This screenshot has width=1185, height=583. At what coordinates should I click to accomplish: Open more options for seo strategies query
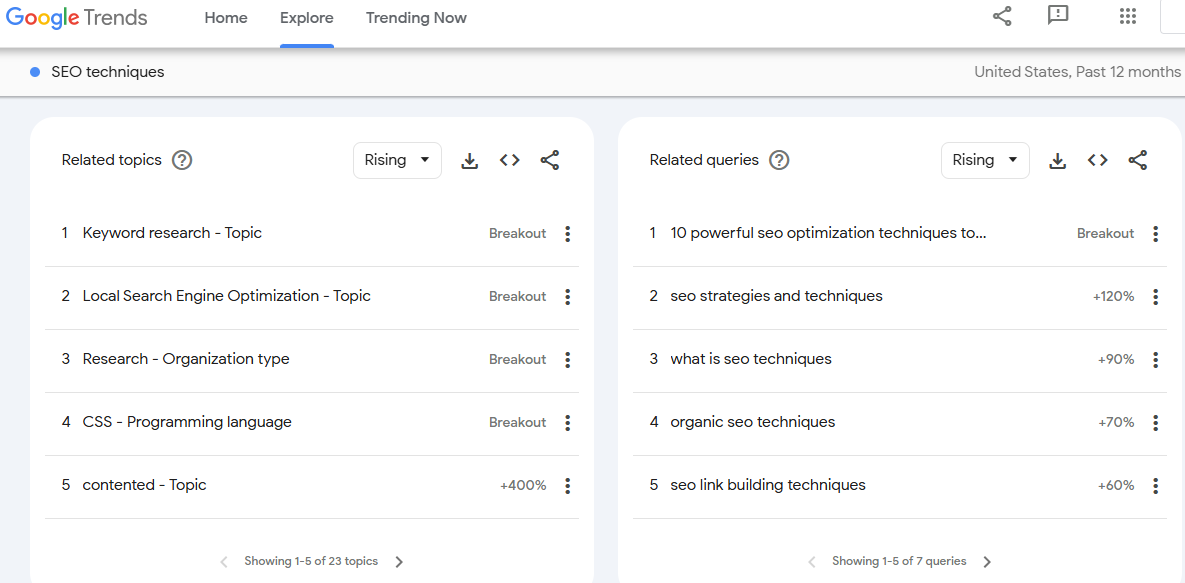[1156, 296]
